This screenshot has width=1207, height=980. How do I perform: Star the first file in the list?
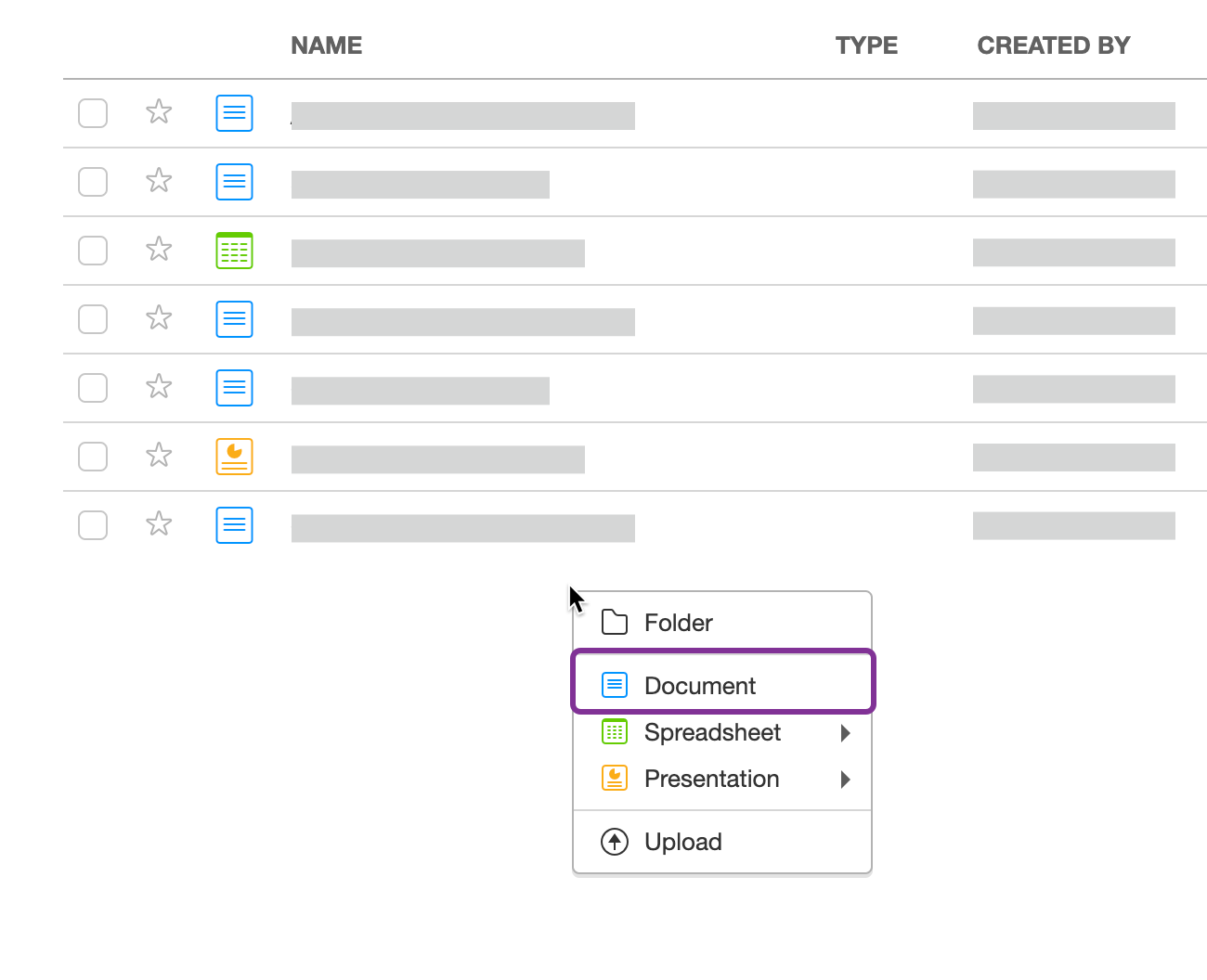tap(159, 112)
